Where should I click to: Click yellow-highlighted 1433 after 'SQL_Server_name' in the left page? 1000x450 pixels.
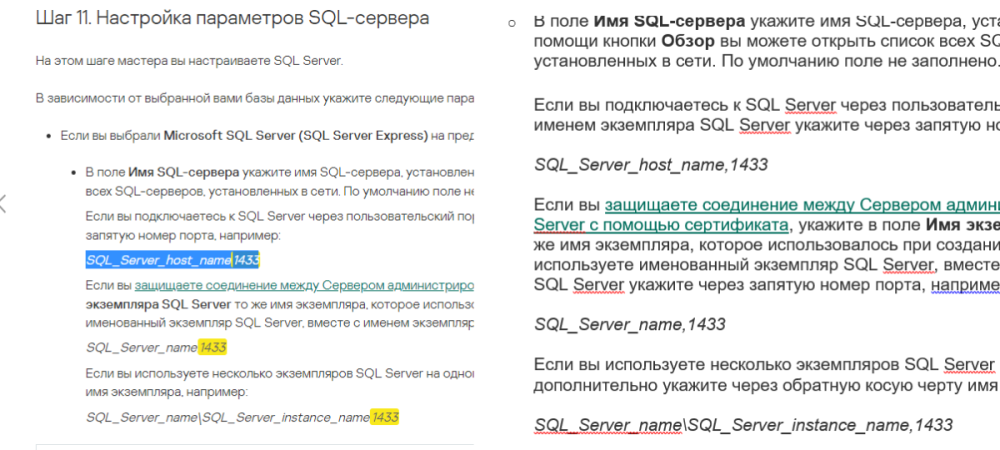click(212, 347)
